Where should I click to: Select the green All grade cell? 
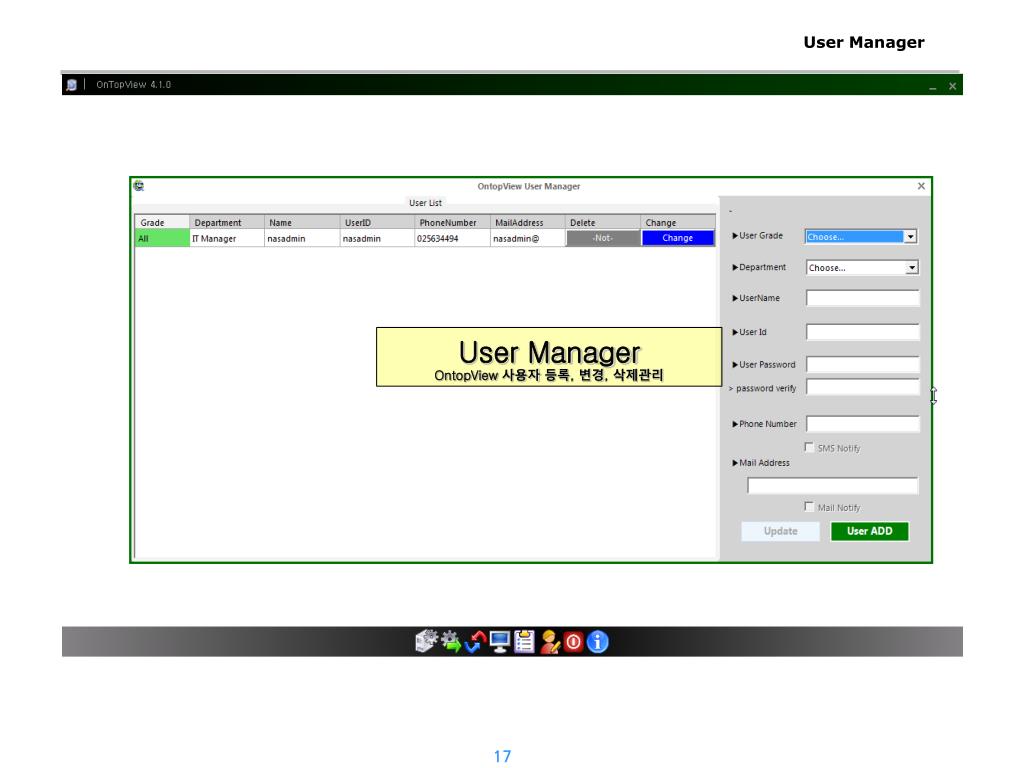click(x=162, y=238)
